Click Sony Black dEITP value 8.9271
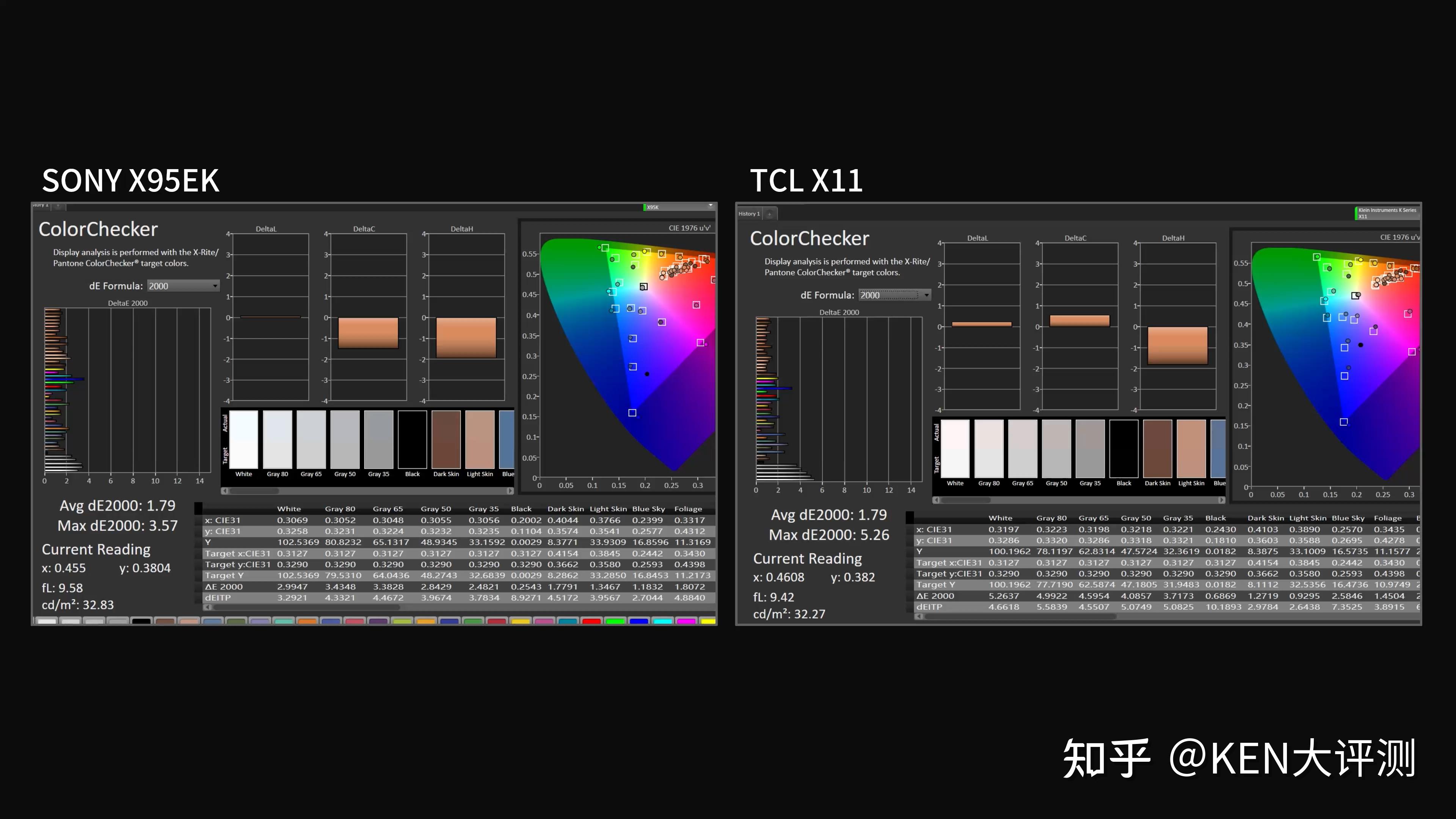 [x=526, y=598]
